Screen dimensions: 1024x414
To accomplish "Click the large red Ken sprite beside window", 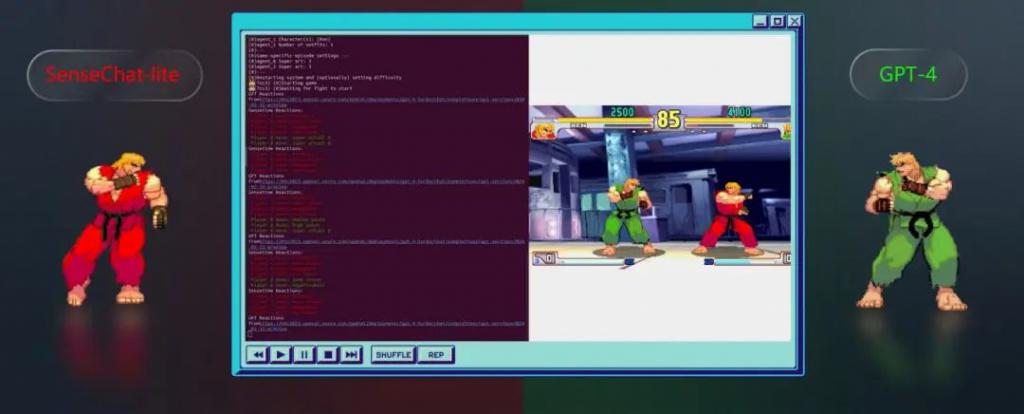I will click(x=115, y=229).
